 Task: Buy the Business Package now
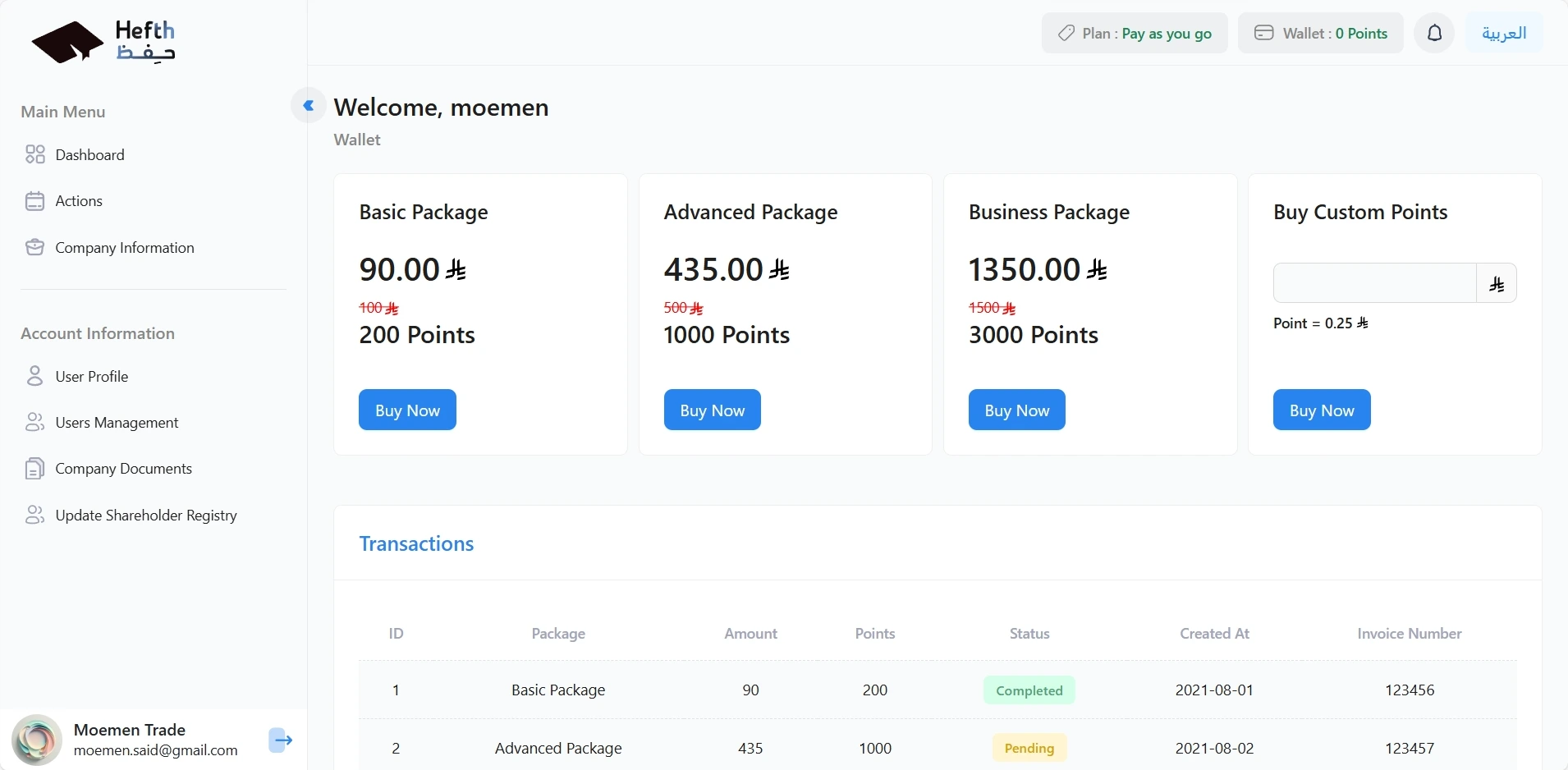coord(1016,410)
